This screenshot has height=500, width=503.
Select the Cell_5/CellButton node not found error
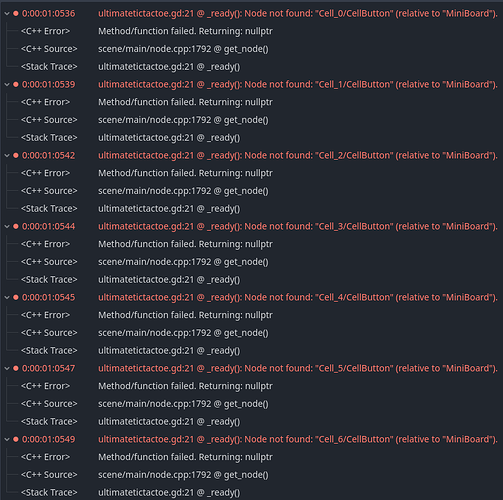298,369
